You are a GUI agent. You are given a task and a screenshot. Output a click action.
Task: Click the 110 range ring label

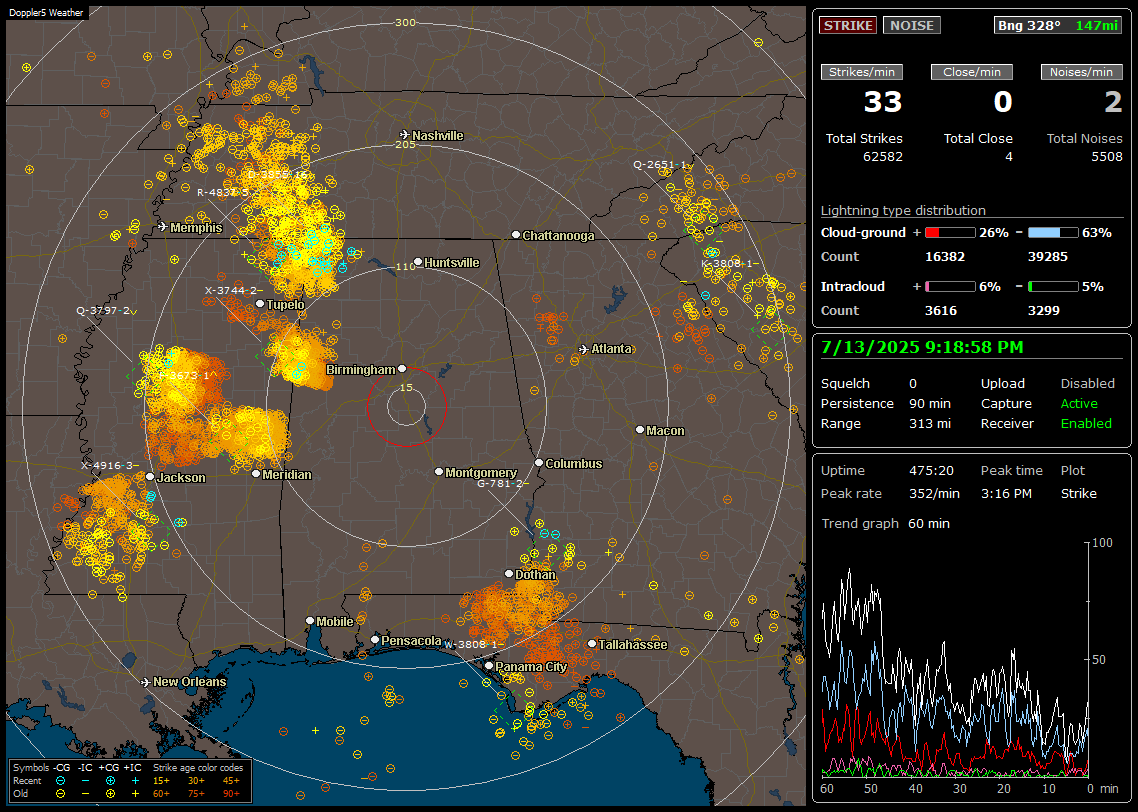coord(405,266)
